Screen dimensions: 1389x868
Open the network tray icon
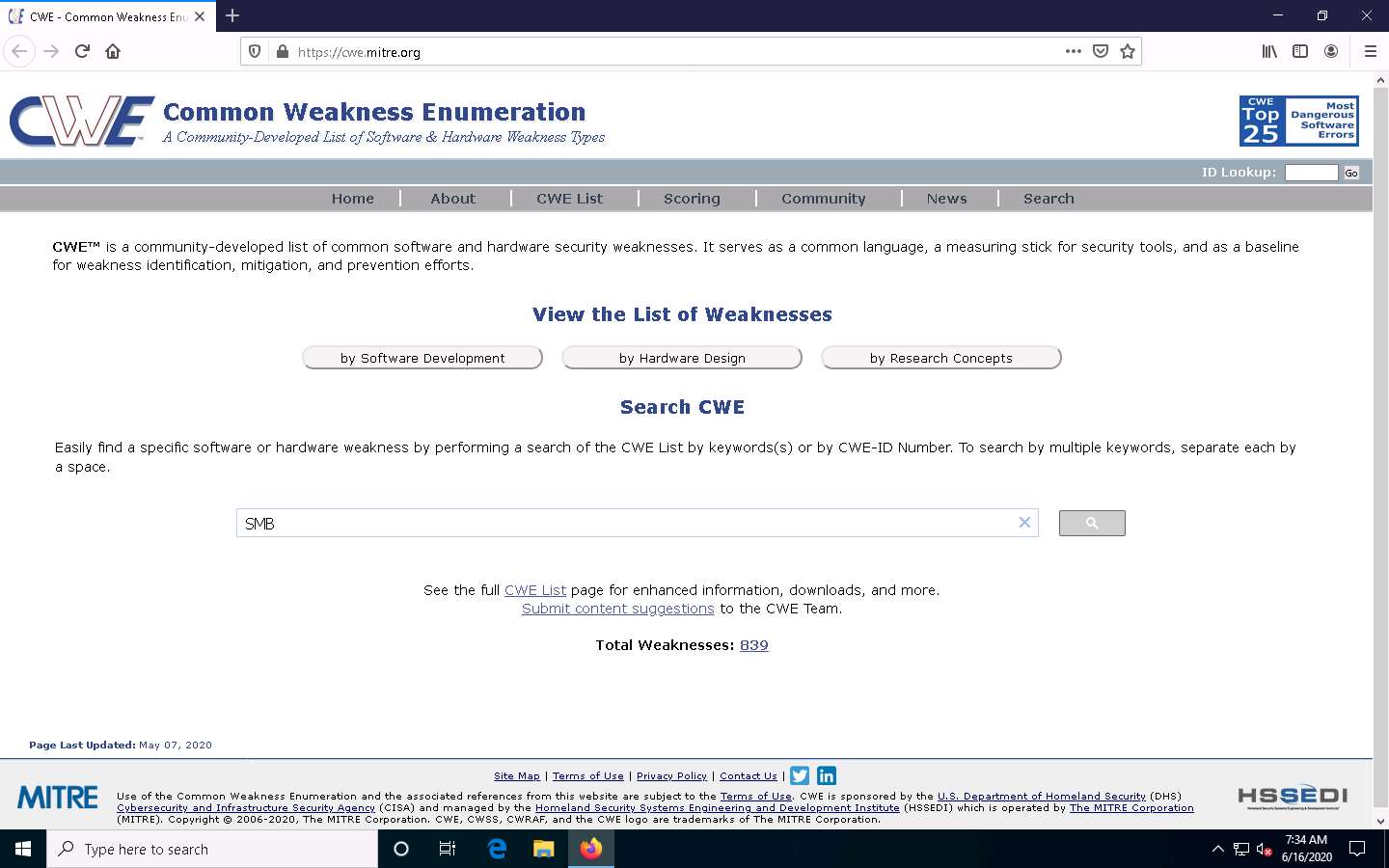click(1241, 849)
